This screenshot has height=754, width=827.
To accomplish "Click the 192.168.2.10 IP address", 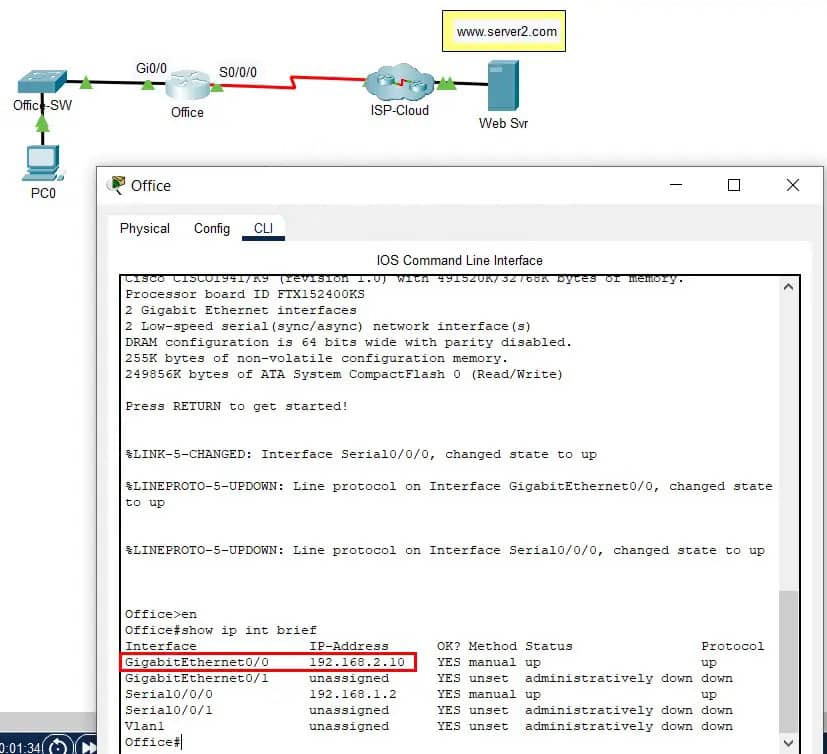I will click(357, 662).
